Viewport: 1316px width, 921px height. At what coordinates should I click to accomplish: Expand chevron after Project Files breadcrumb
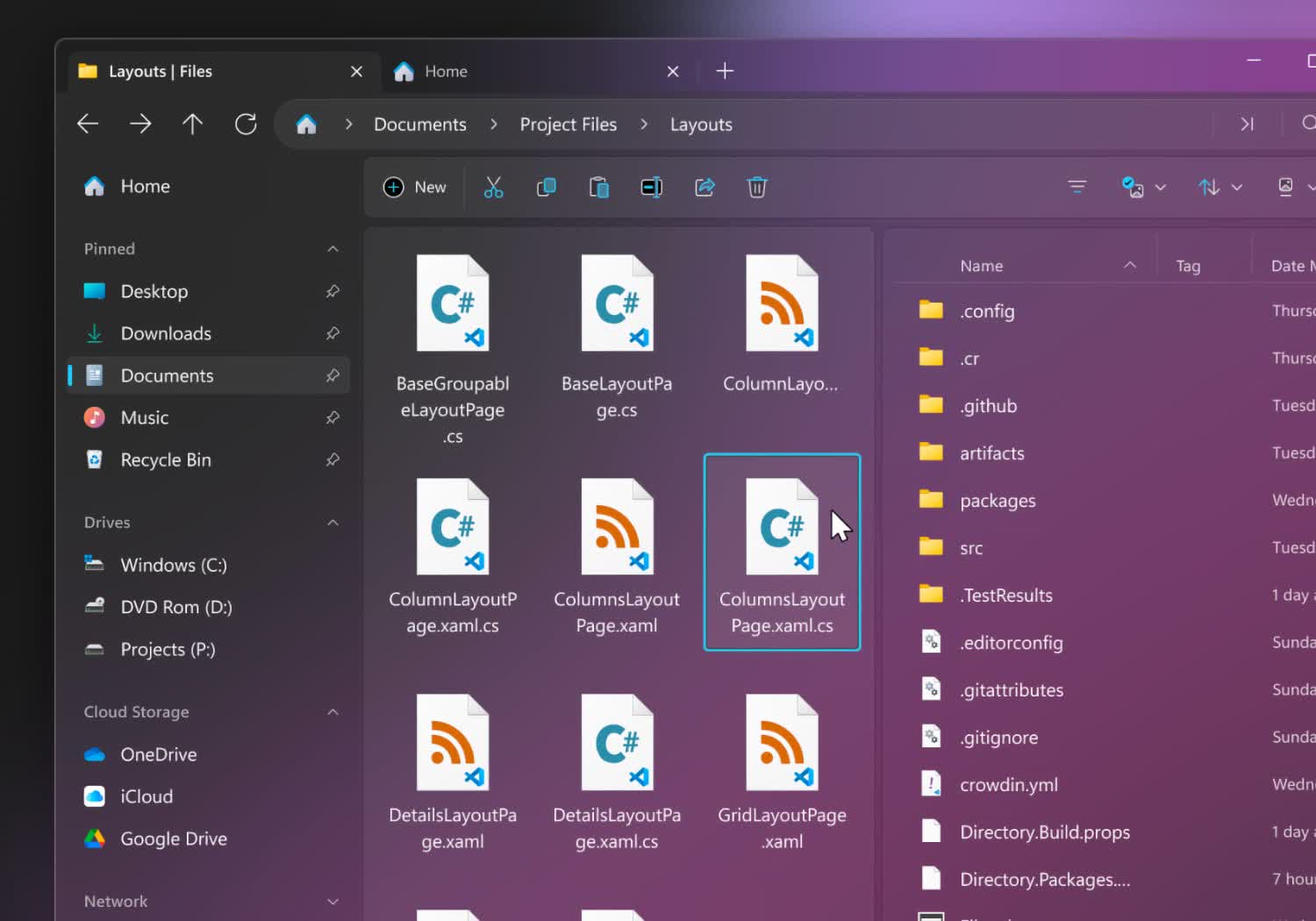[x=644, y=125]
